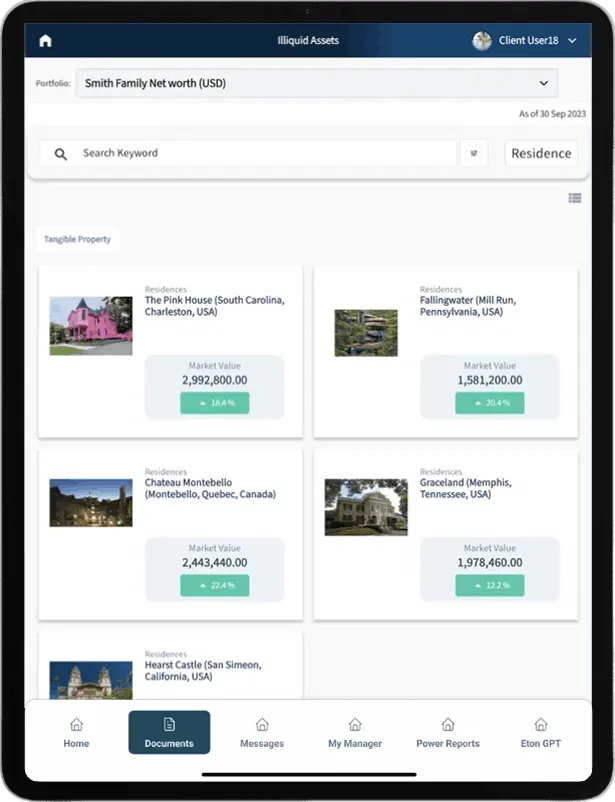Click the search magnifier icon
Image resolution: width=615 pixels, height=802 pixels.
61,154
